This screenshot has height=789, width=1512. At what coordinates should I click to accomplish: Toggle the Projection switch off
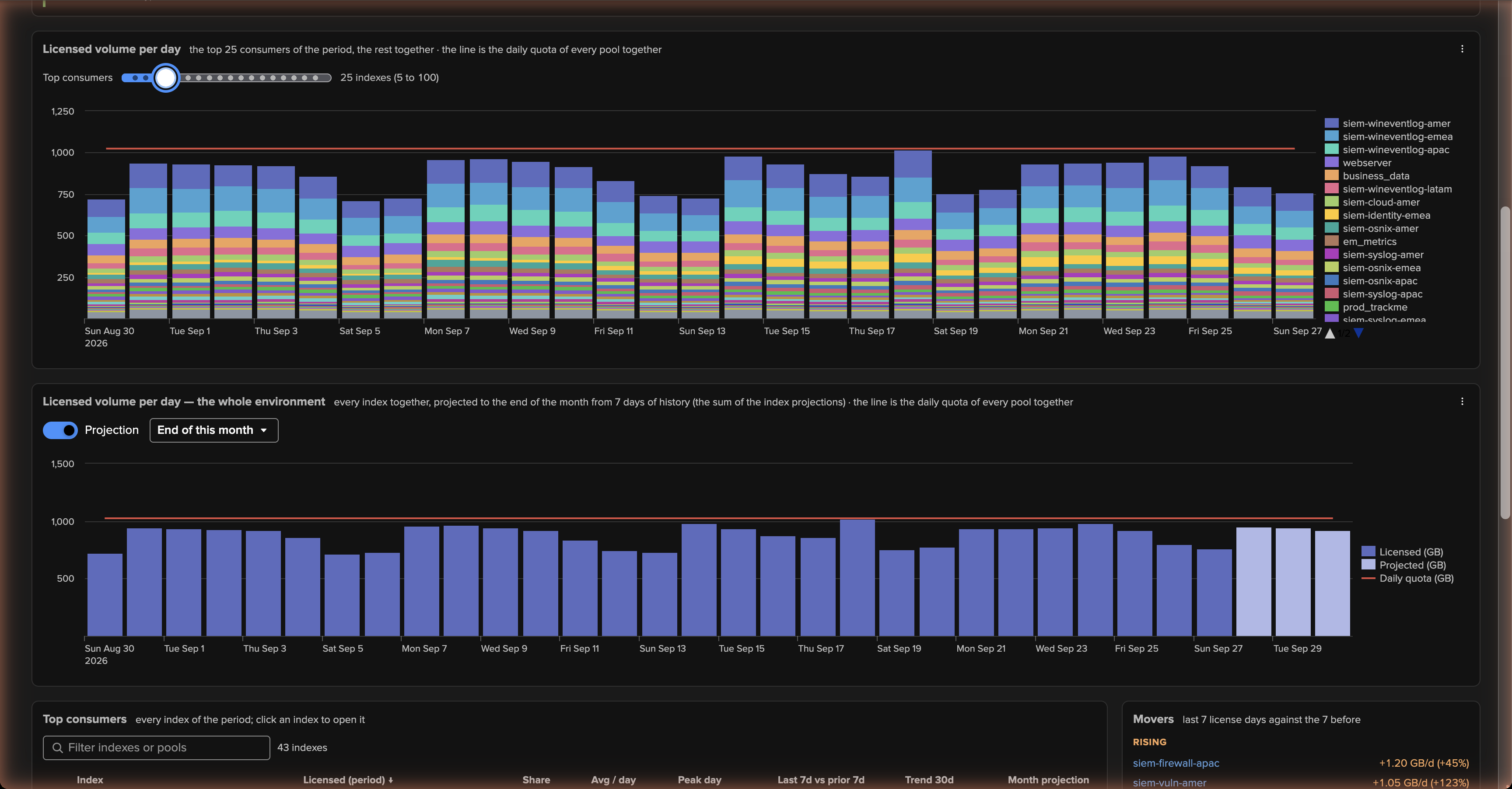(60, 430)
